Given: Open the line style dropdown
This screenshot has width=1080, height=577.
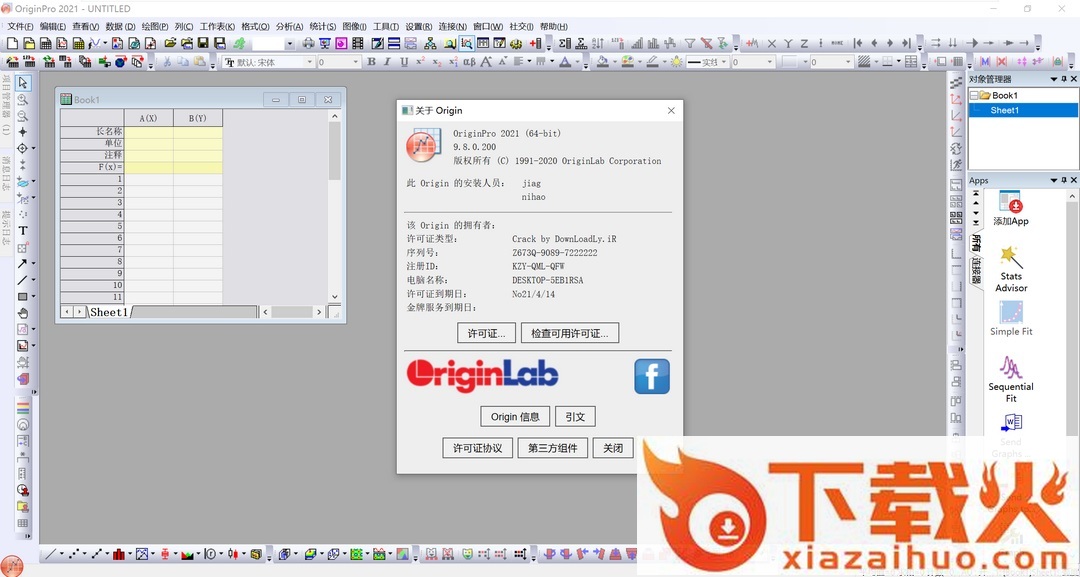Looking at the screenshot, I should (x=724, y=62).
